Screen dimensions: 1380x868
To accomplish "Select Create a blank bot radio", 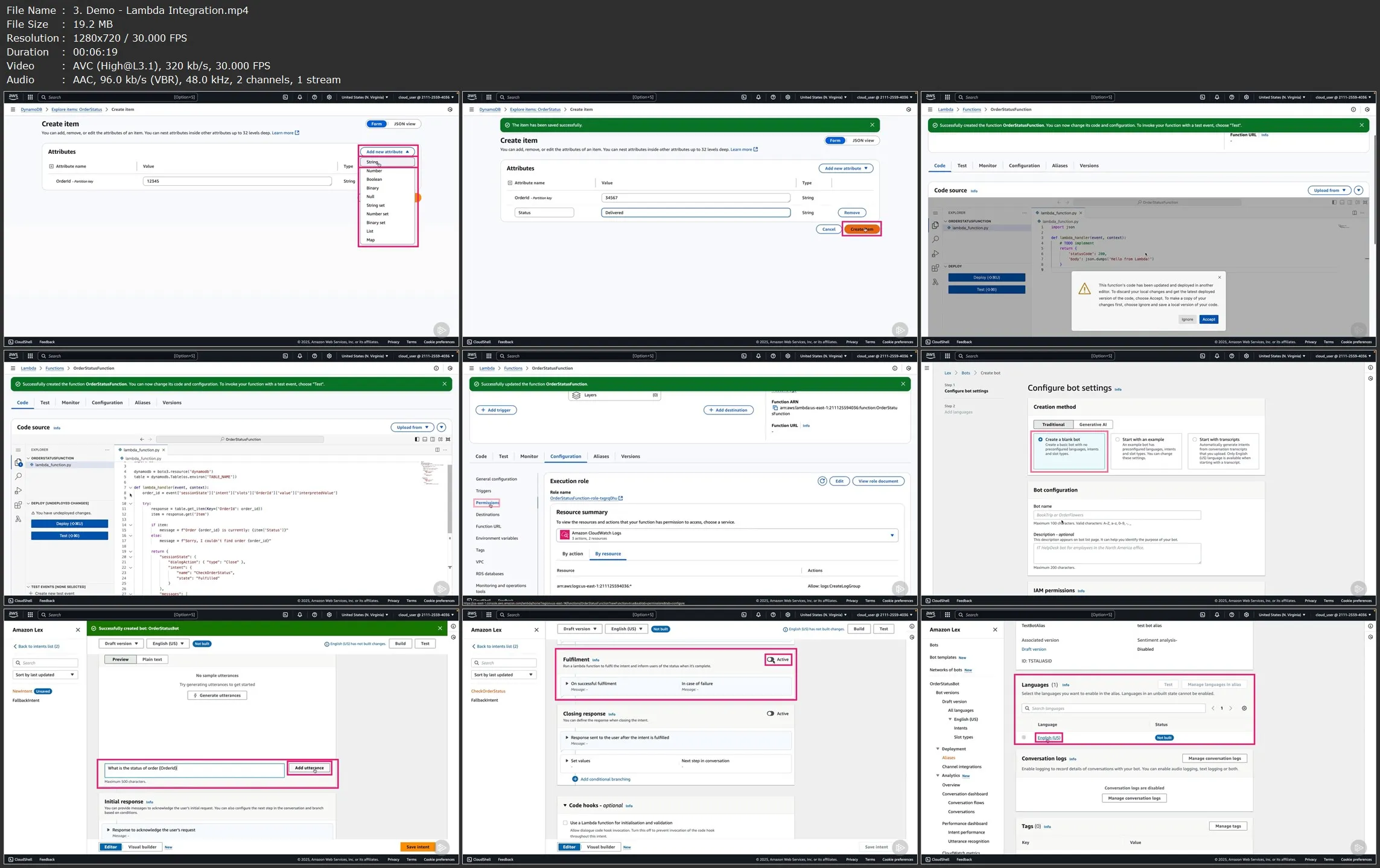I will (x=1040, y=439).
